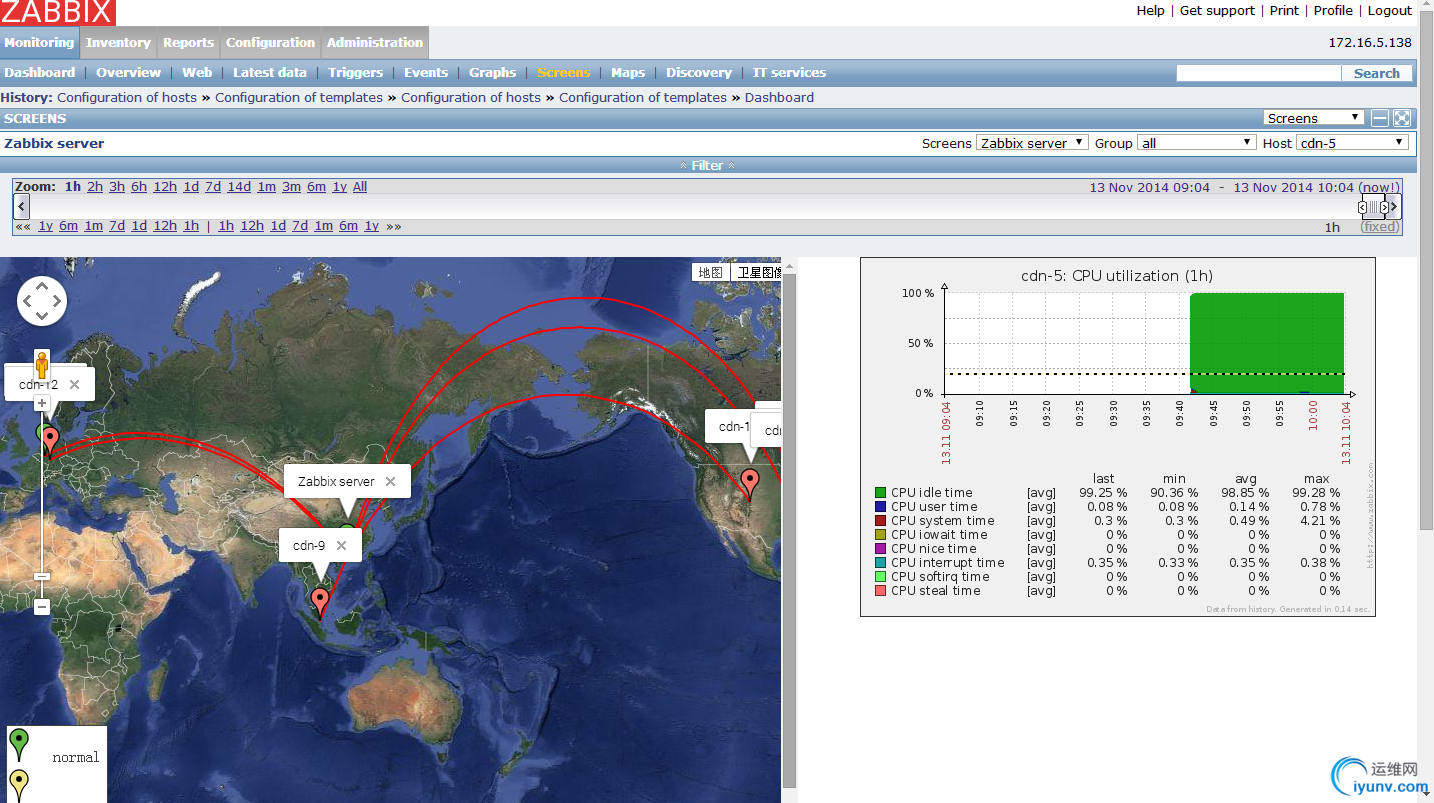Screen dimensions: 1434x803
Task: Click the time range slider handle
Action: coord(1373,207)
